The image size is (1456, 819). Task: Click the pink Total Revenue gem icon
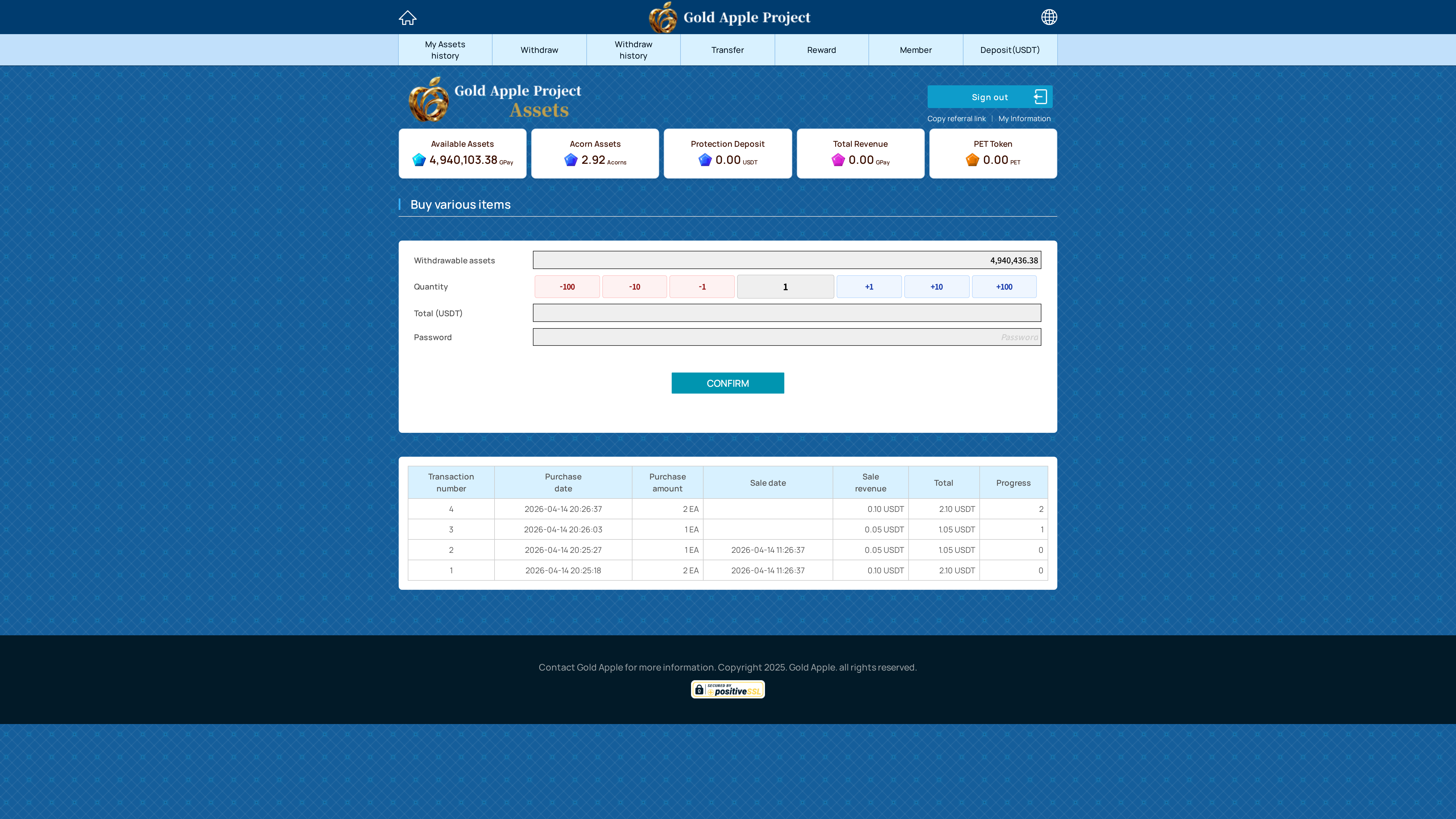click(x=838, y=160)
